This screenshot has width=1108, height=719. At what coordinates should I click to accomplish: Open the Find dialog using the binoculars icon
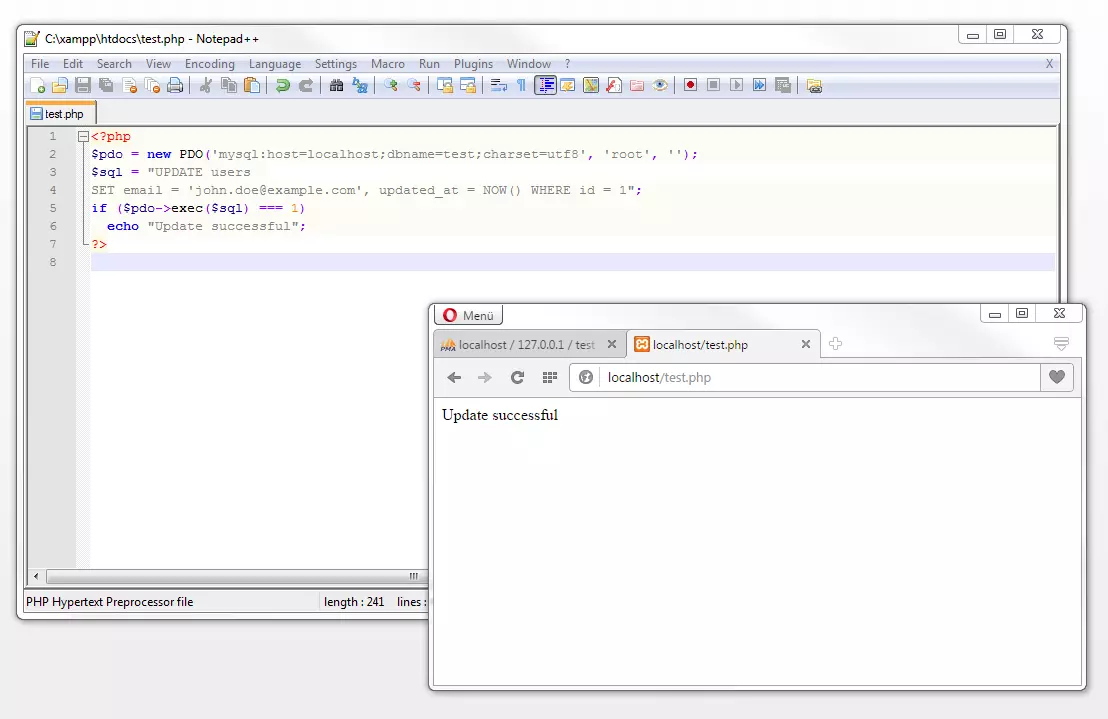pyautogui.click(x=336, y=85)
